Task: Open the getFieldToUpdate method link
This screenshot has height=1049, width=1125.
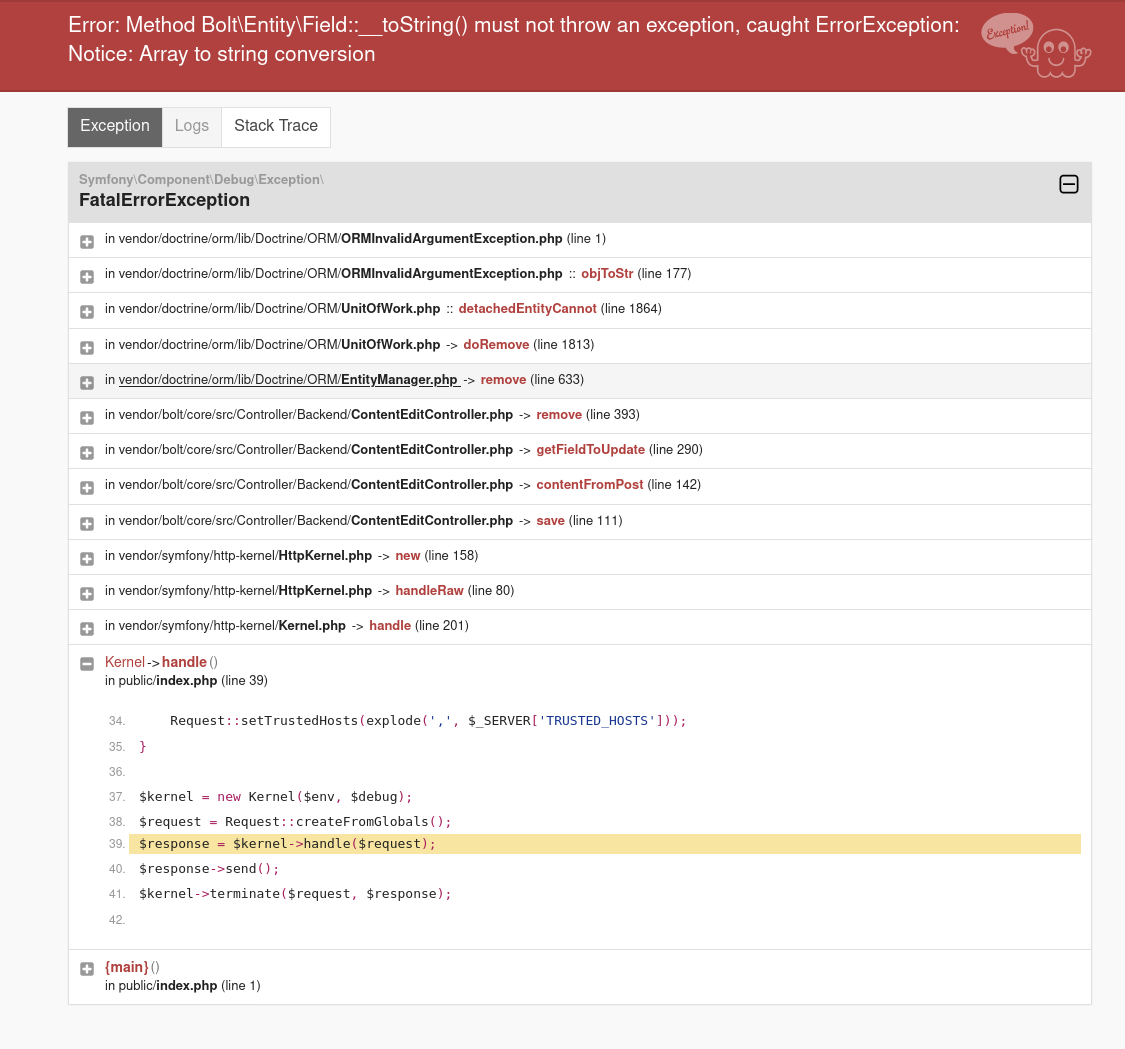Action: (590, 449)
